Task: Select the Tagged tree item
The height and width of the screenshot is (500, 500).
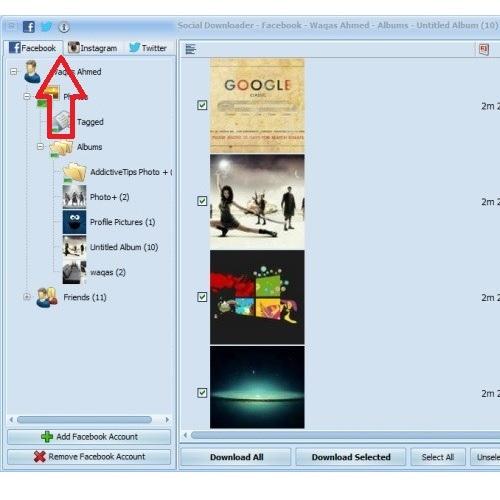Action: pyautogui.click(x=90, y=122)
